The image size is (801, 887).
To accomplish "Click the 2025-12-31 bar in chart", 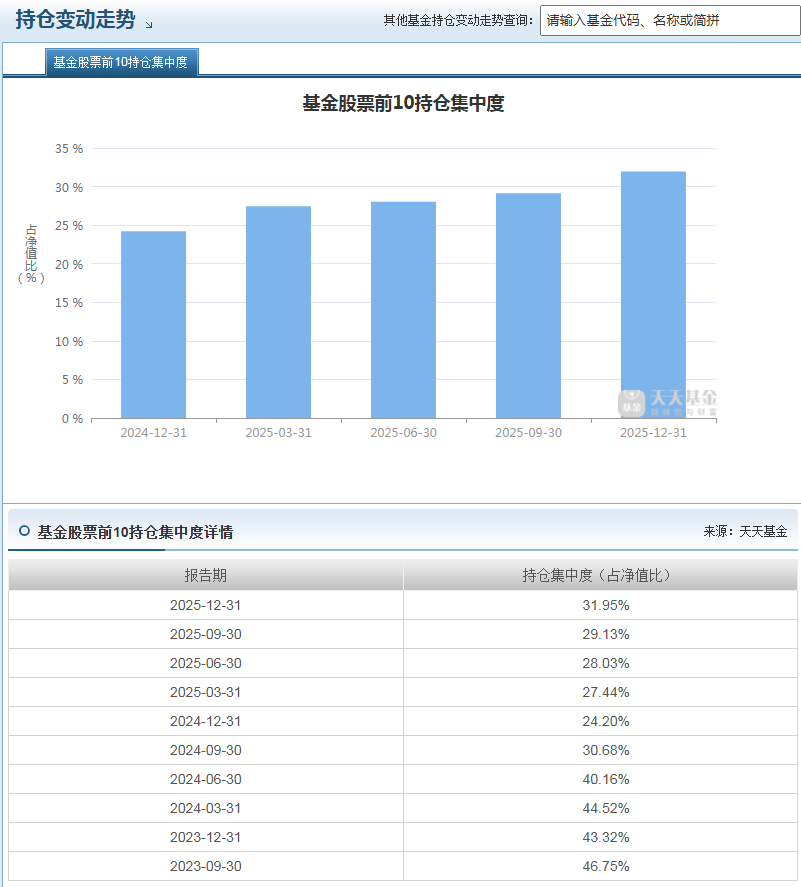I will [653, 295].
